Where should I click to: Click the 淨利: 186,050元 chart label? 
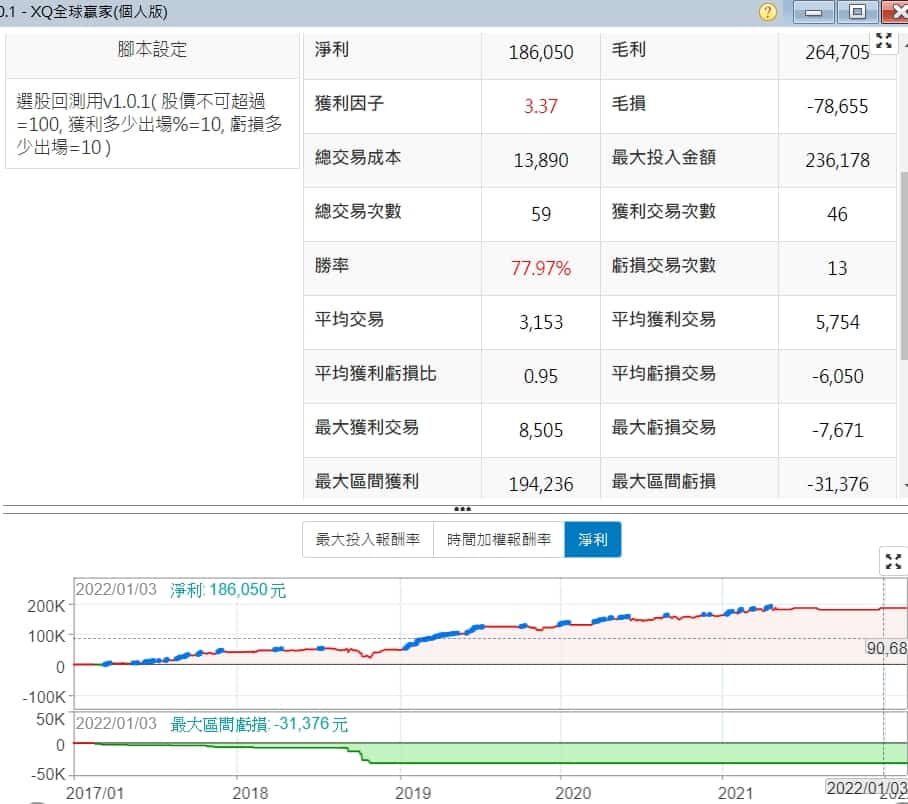[x=228, y=590]
